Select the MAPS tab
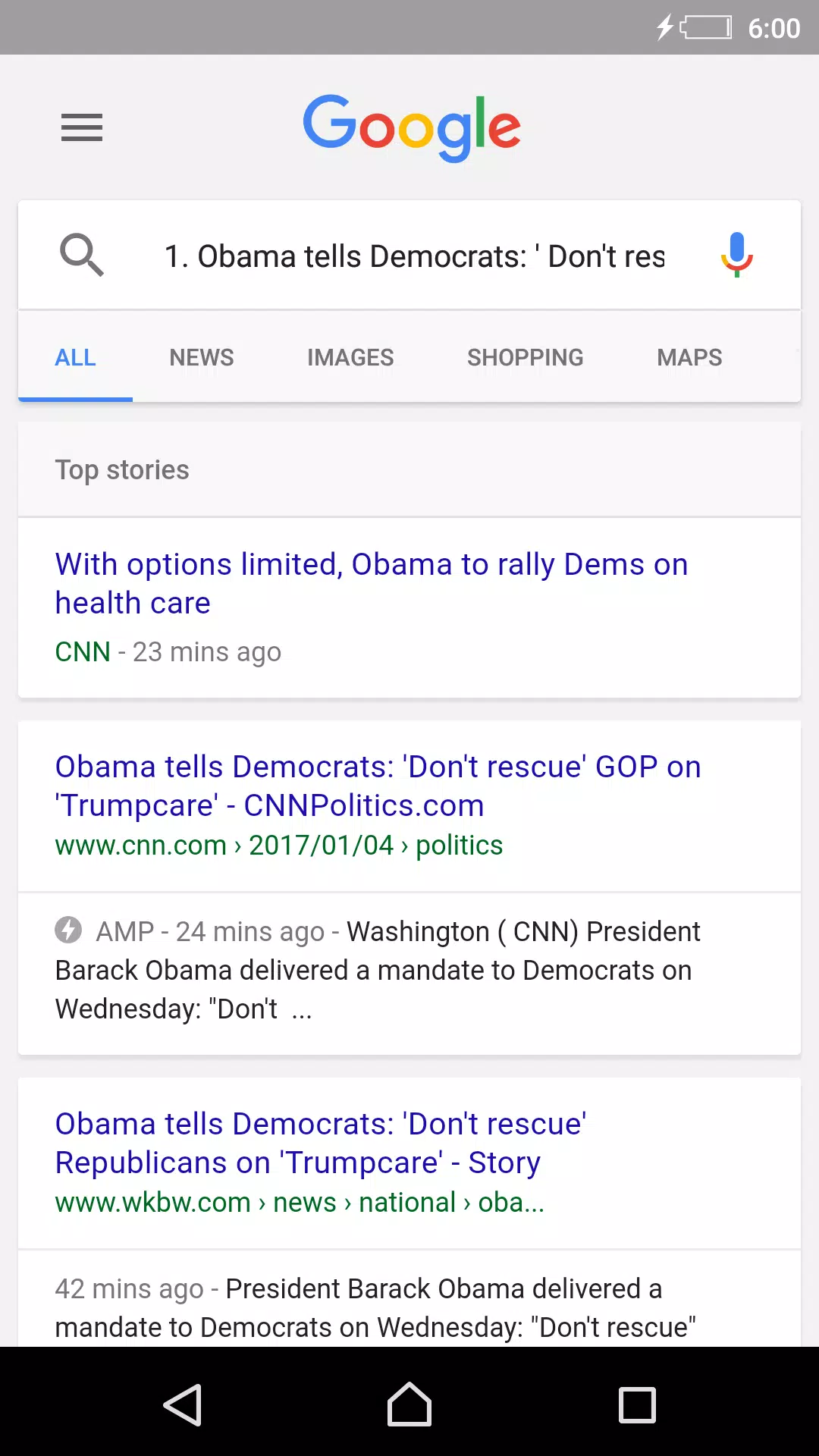This screenshot has height=1456, width=819. (689, 357)
